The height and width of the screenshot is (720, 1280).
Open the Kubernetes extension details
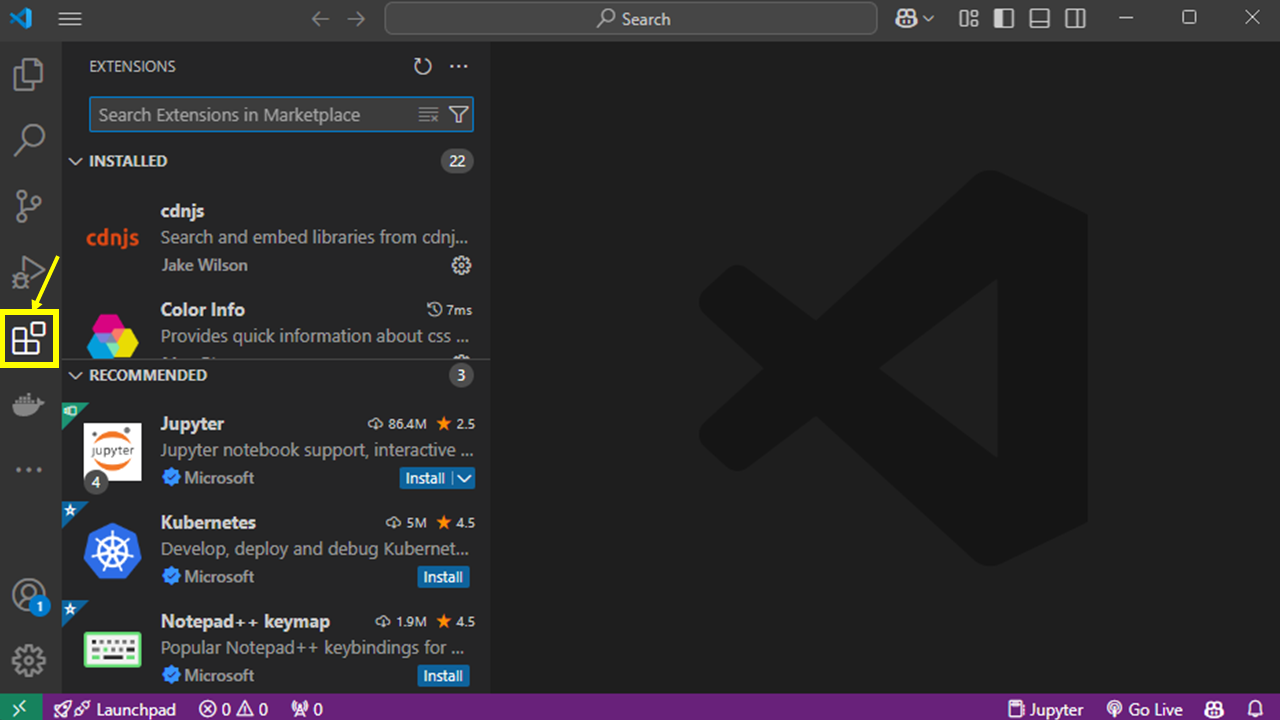tap(276, 550)
